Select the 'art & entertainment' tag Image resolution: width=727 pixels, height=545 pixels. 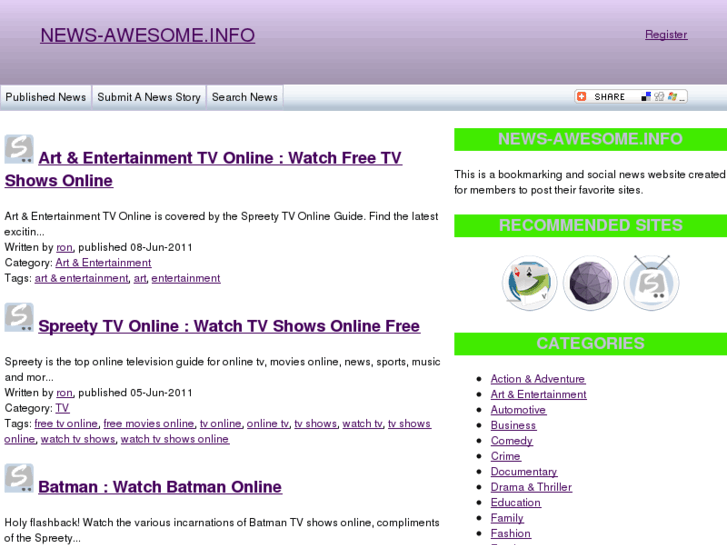(x=81, y=278)
